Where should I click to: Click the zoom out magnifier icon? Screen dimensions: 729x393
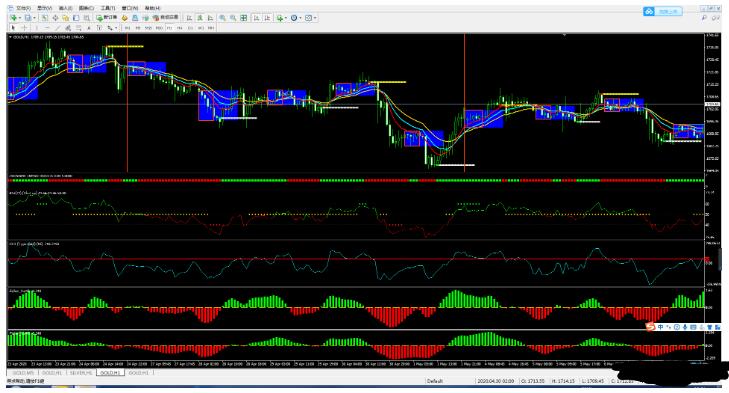[x=233, y=18]
